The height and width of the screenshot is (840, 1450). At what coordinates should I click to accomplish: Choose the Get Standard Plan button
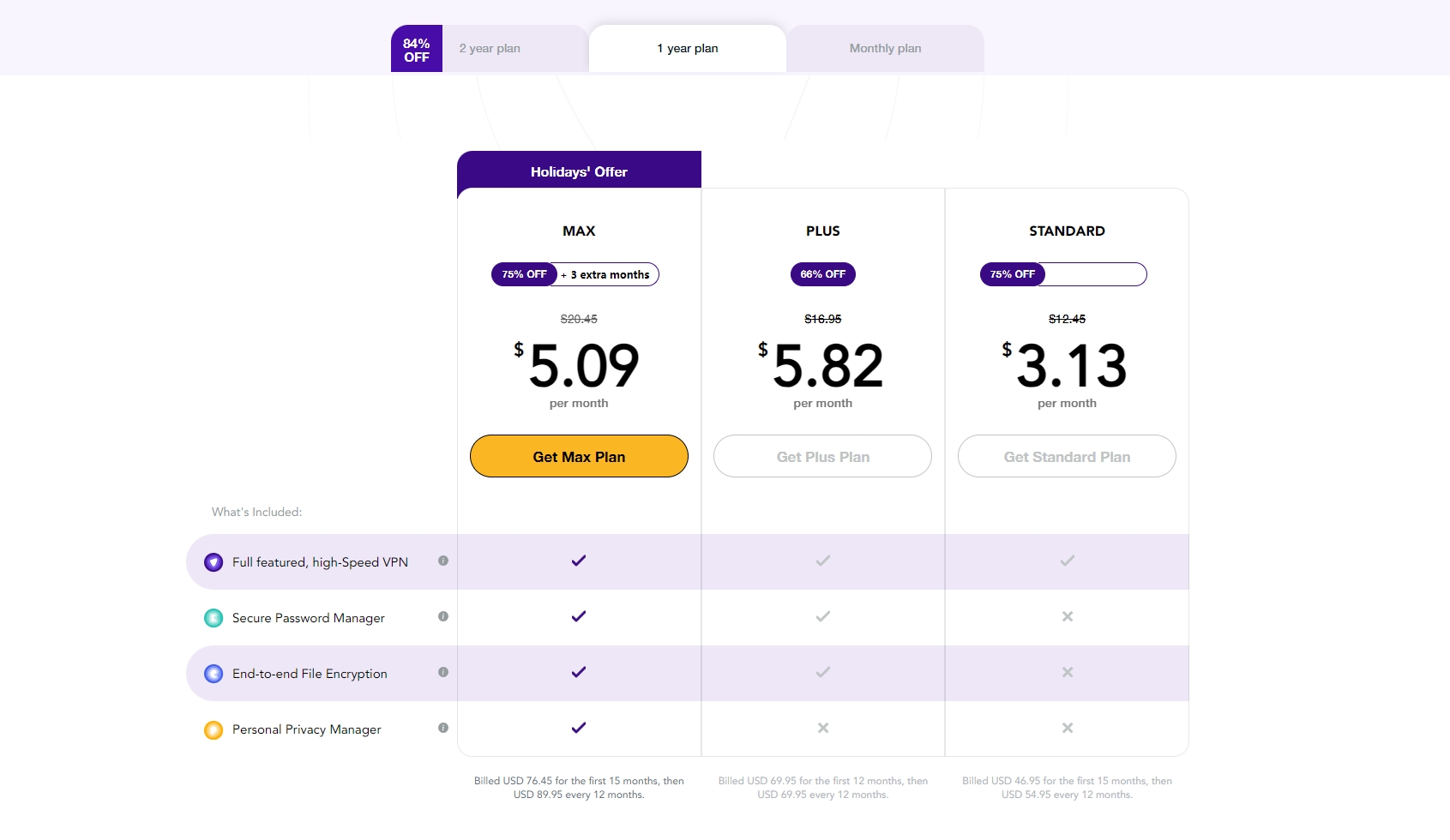click(1067, 456)
